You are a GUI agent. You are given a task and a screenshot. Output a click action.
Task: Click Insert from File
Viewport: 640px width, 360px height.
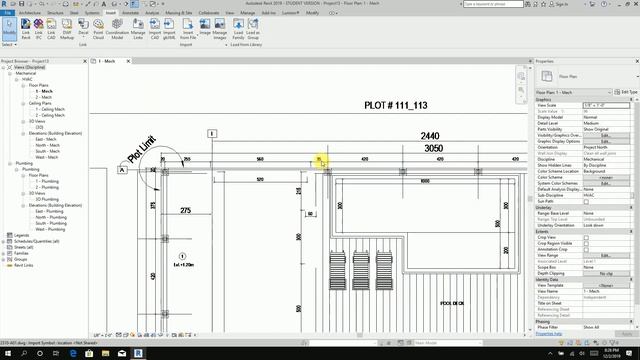coord(188,29)
